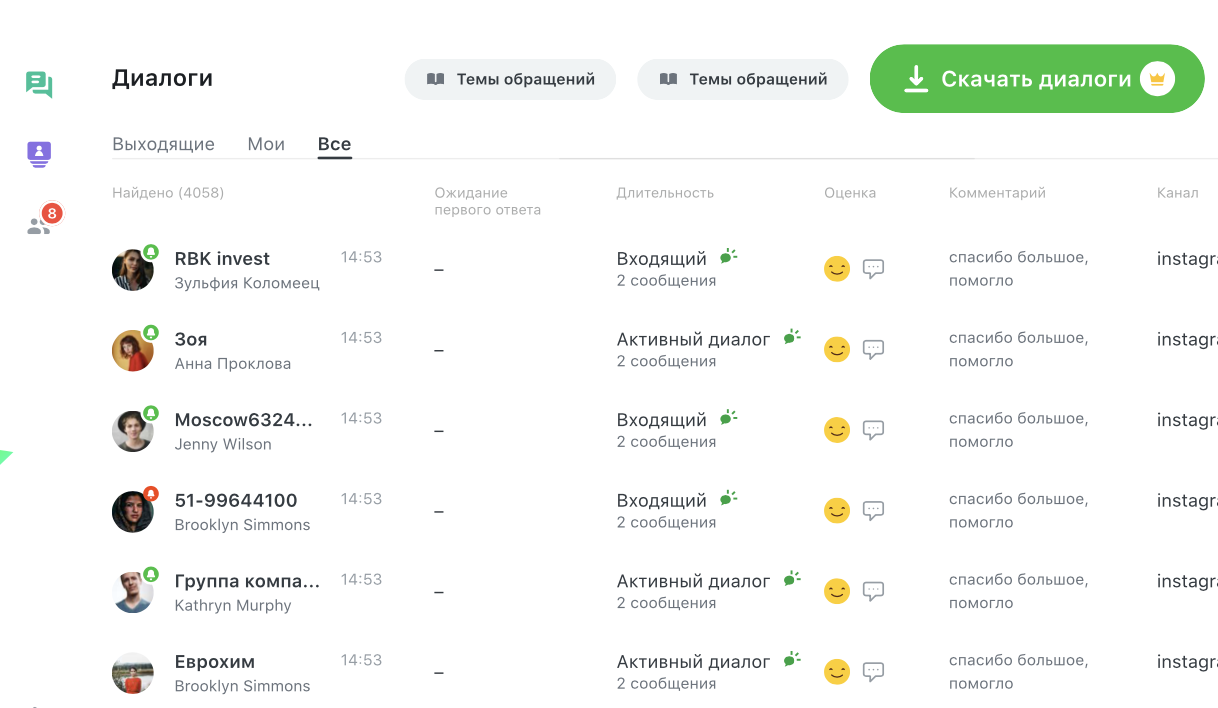
Task: Select the Все tab
Action: [x=334, y=144]
